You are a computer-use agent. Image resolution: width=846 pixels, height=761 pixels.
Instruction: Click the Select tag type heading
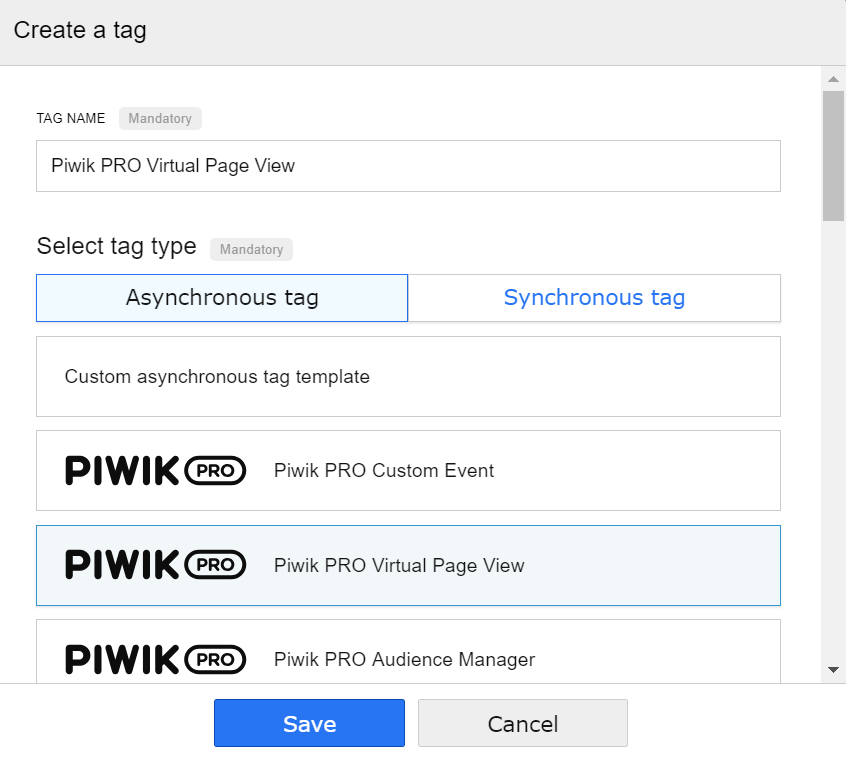(117, 247)
